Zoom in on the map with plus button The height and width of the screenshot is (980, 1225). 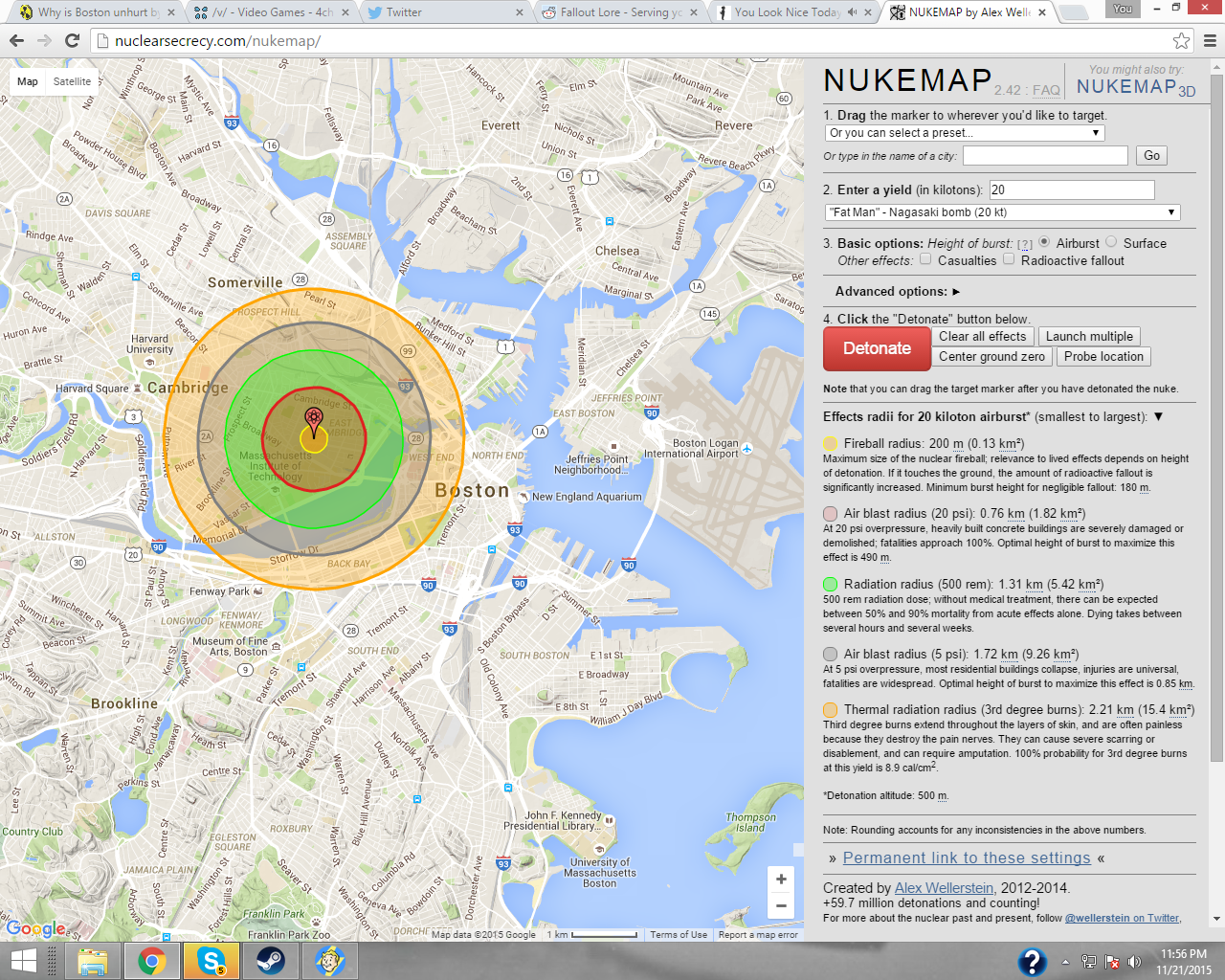pos(781,879)
